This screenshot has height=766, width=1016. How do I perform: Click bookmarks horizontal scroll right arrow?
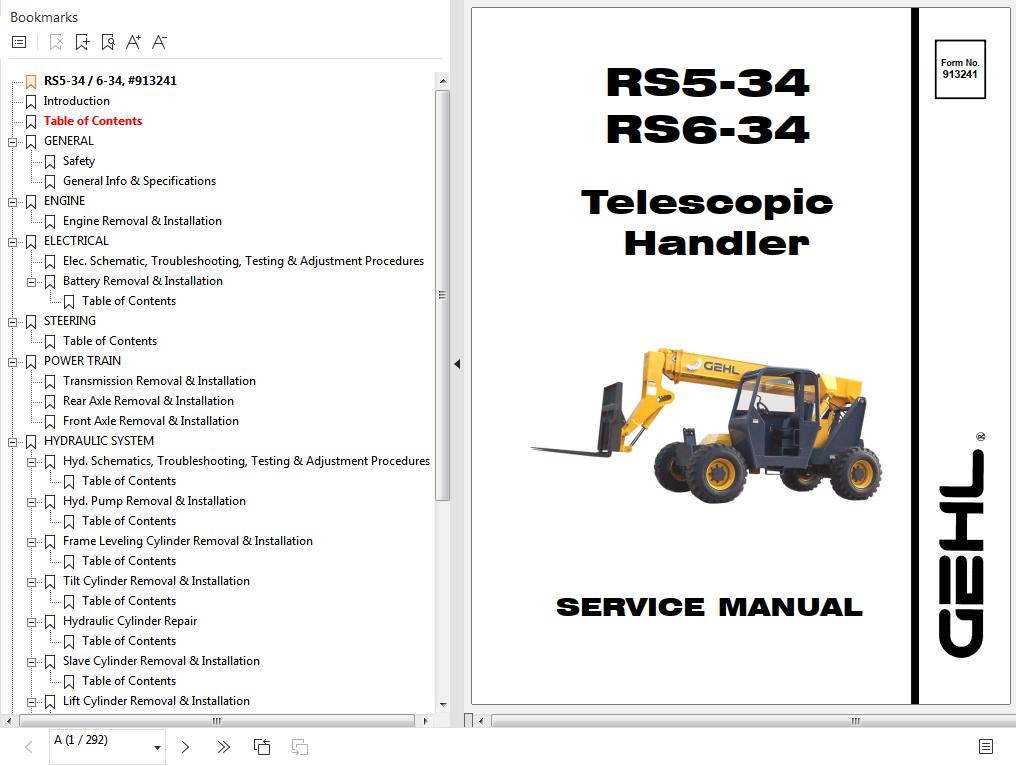pyautogui.click(x=425, y=721)
